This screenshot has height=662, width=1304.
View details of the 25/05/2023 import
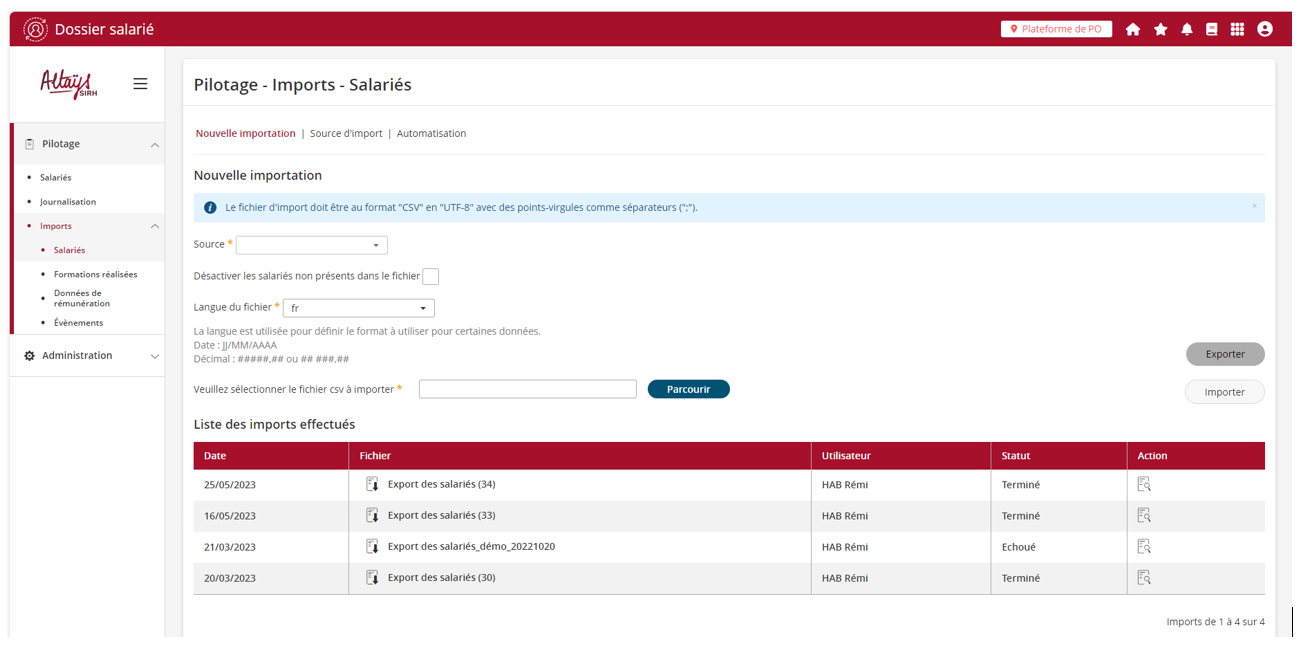click(x=1143, y=484)
